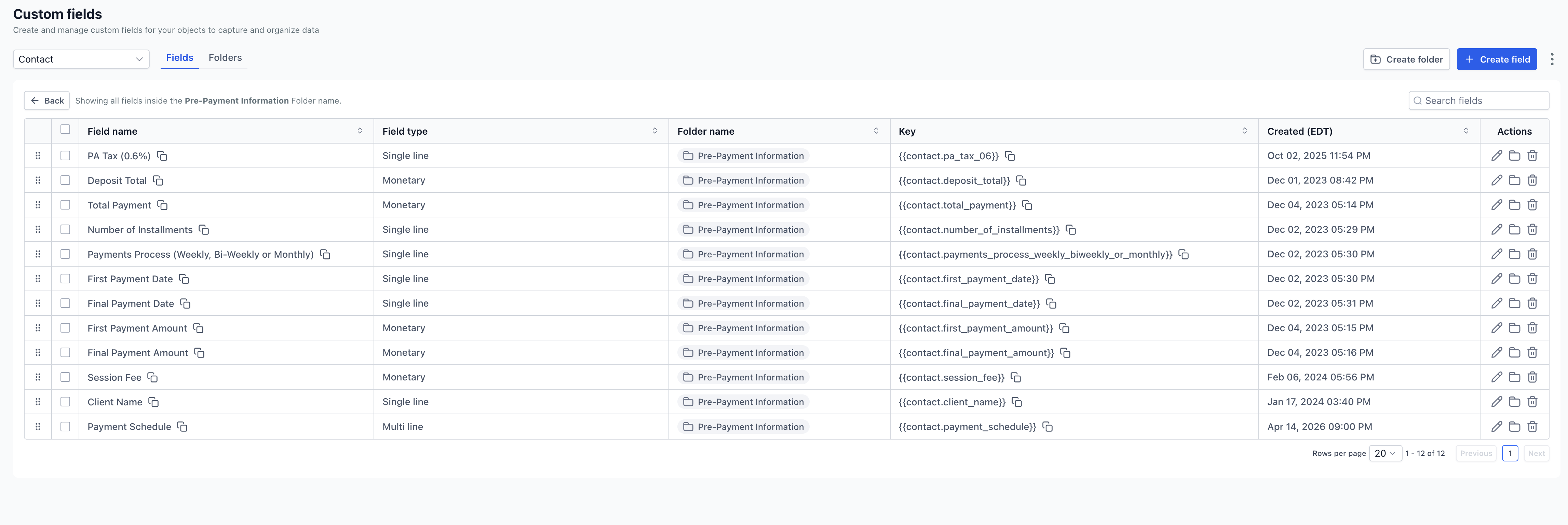Image resolution: width=1568 pixels, height=525 pixels.
Task: Click drag handle of Session Fee row
Action: [x=38, y=378]
